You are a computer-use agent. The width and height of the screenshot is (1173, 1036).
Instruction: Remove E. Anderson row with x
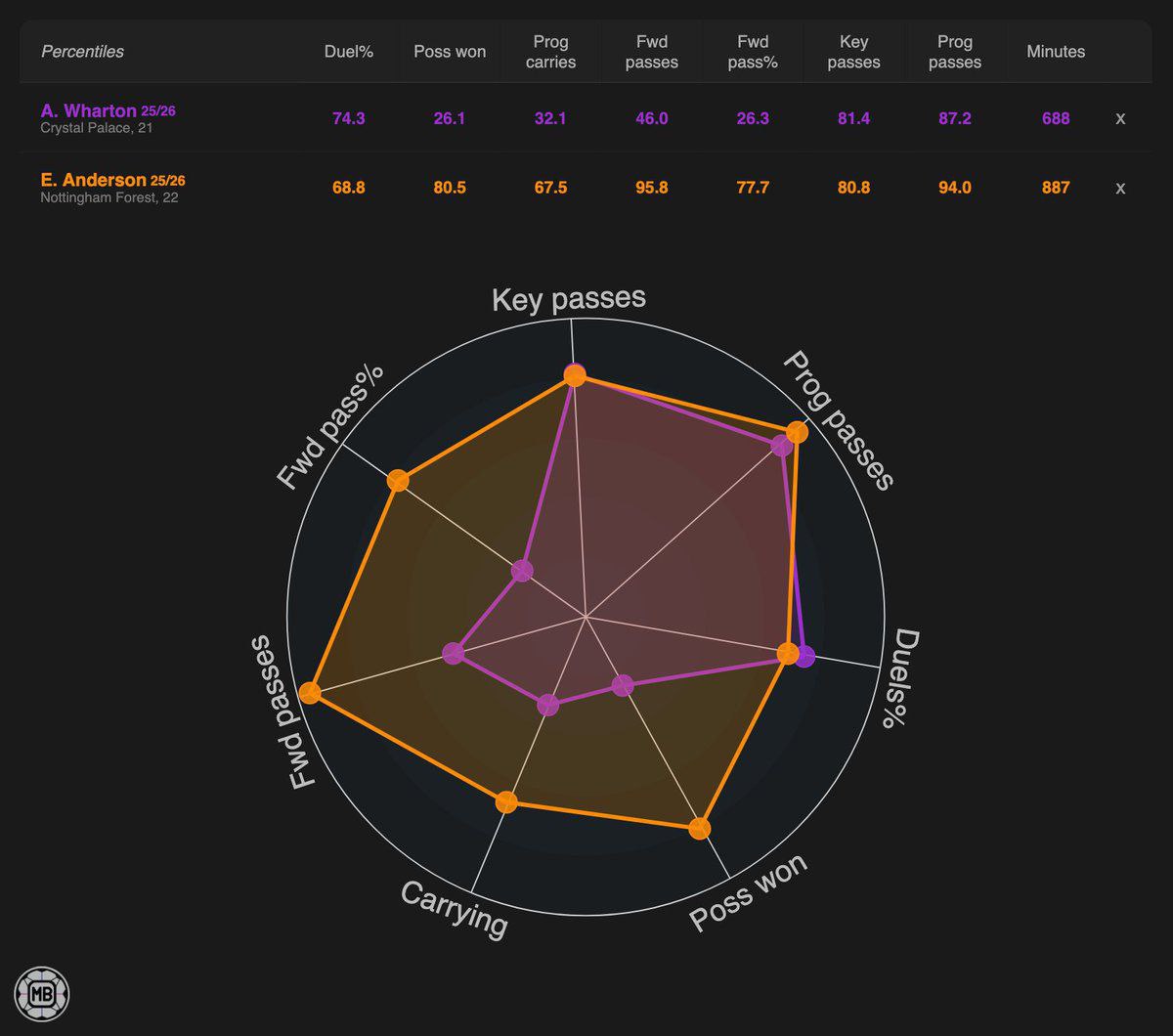1120,188
